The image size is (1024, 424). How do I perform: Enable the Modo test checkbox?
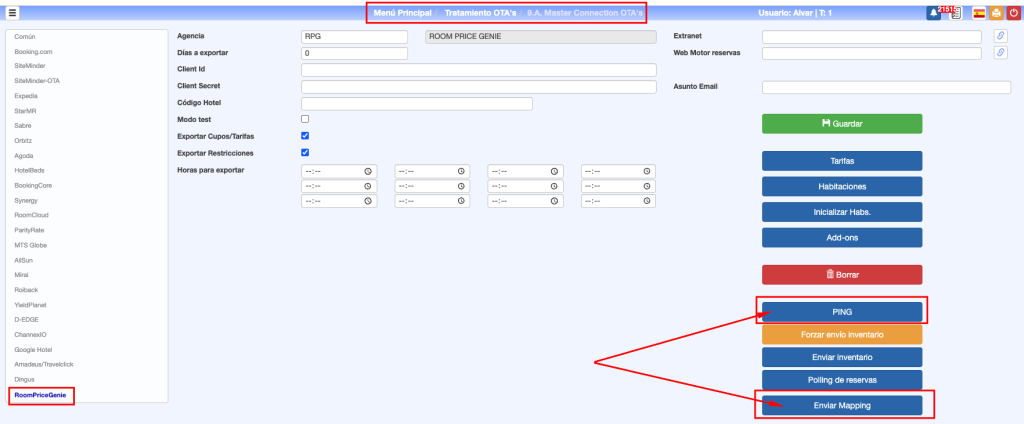[306, 120]
